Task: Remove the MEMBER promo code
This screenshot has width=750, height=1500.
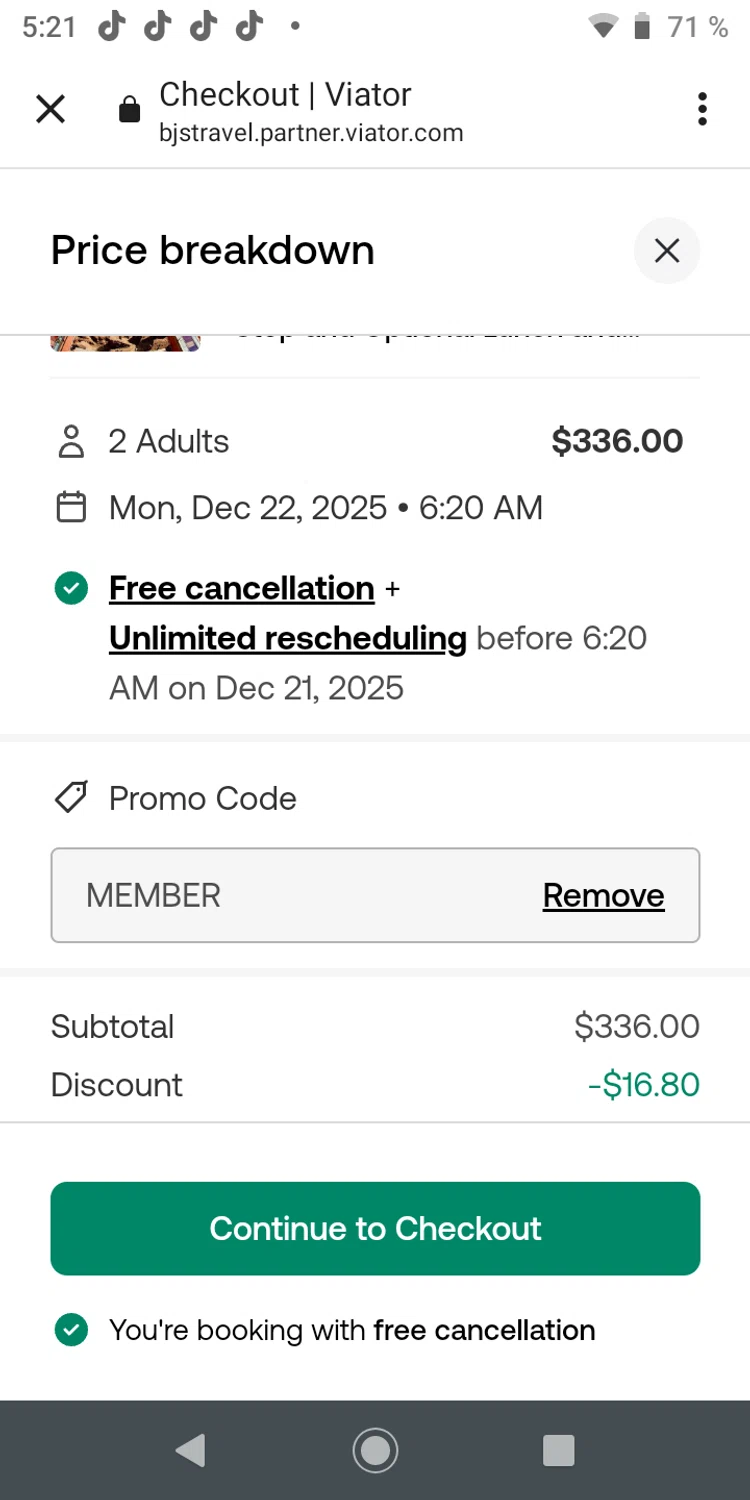Action: pyautogui.click(x=603, y=896)
